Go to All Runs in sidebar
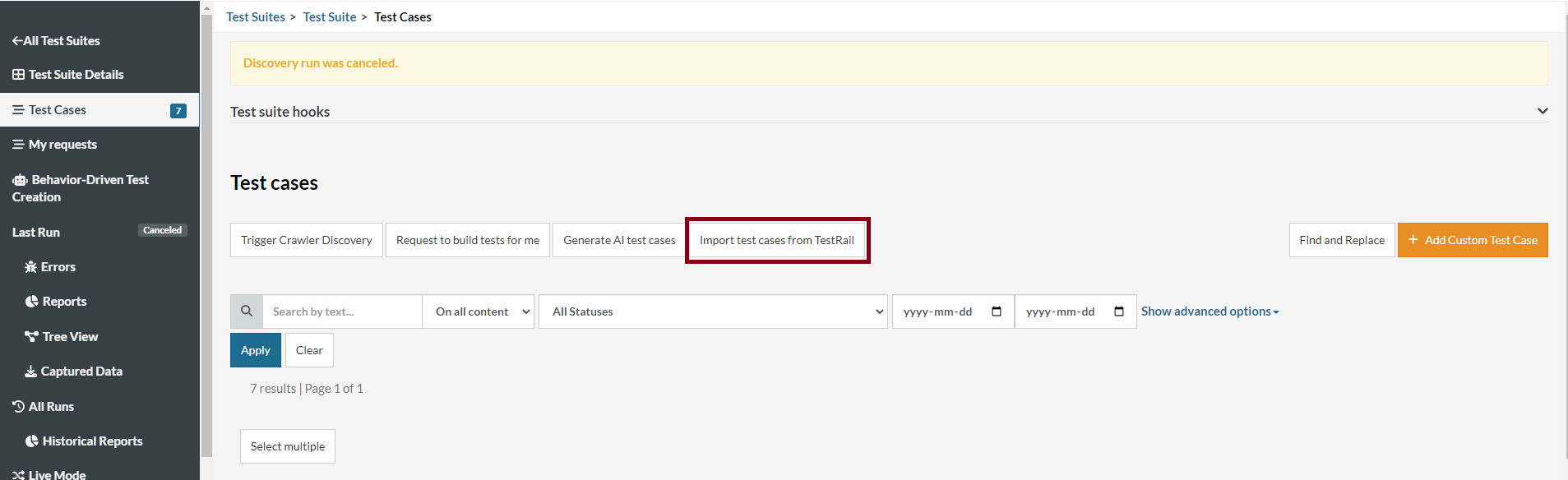 pos(51,407)
